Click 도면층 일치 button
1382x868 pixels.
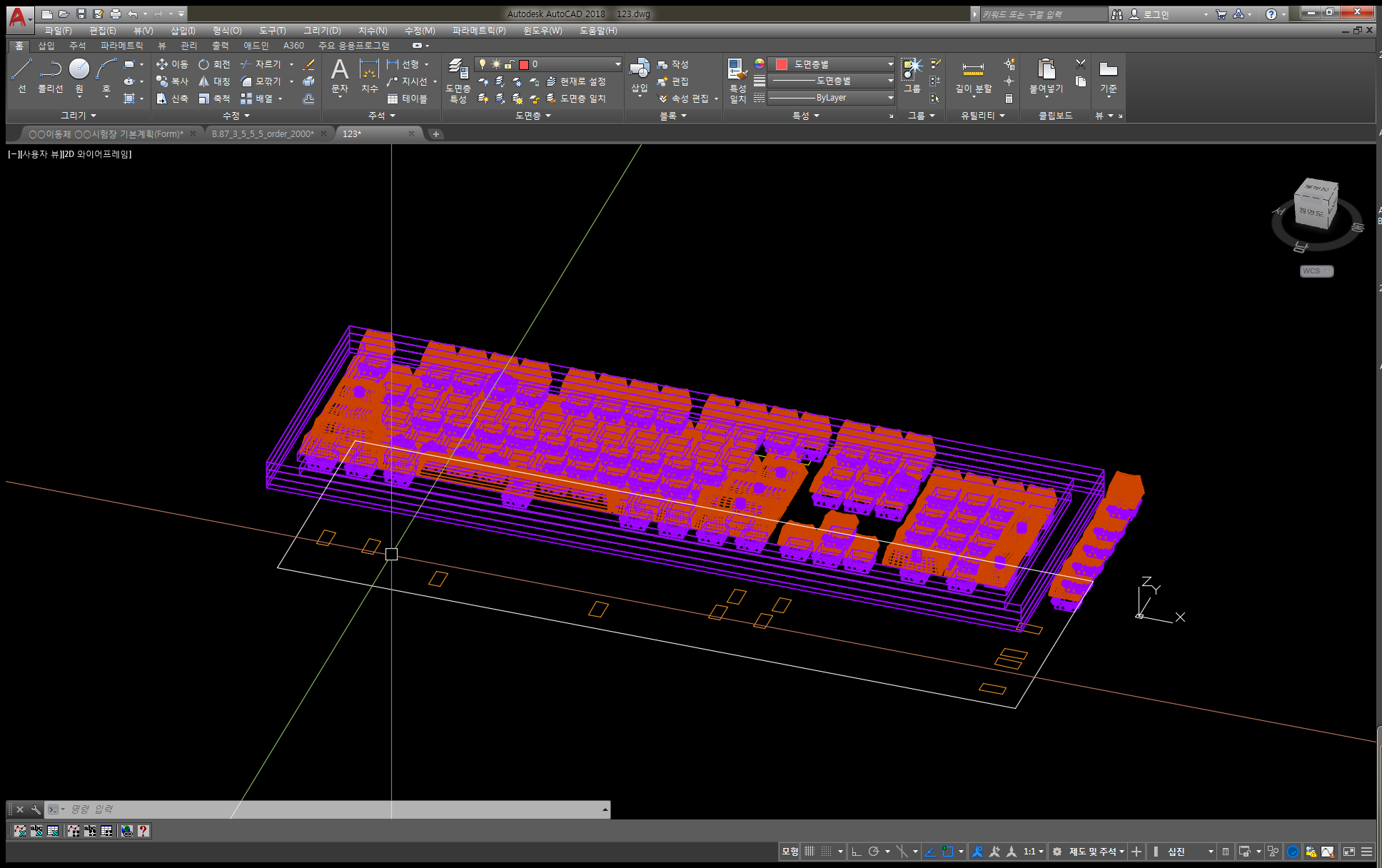coord(576,99)
